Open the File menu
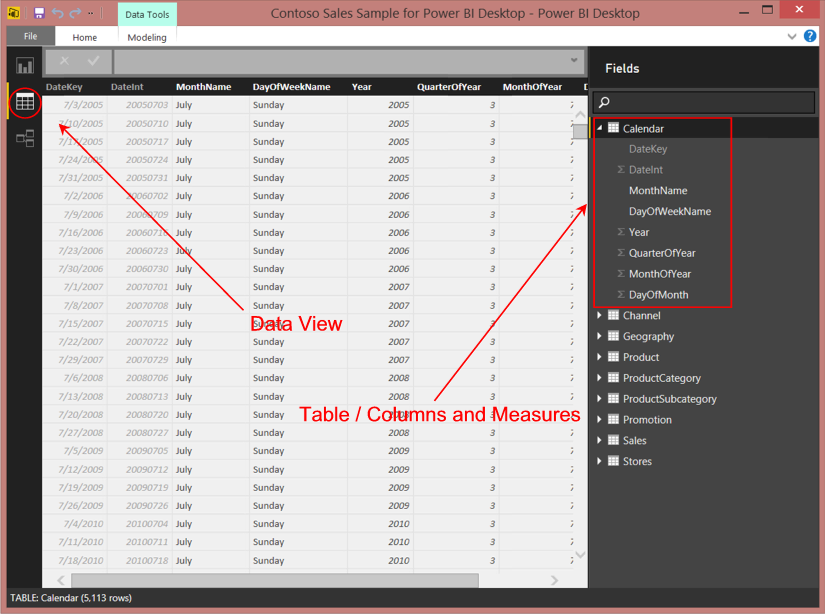The width and height of the screenshot is (825, 614). click(x=31, y=36)
